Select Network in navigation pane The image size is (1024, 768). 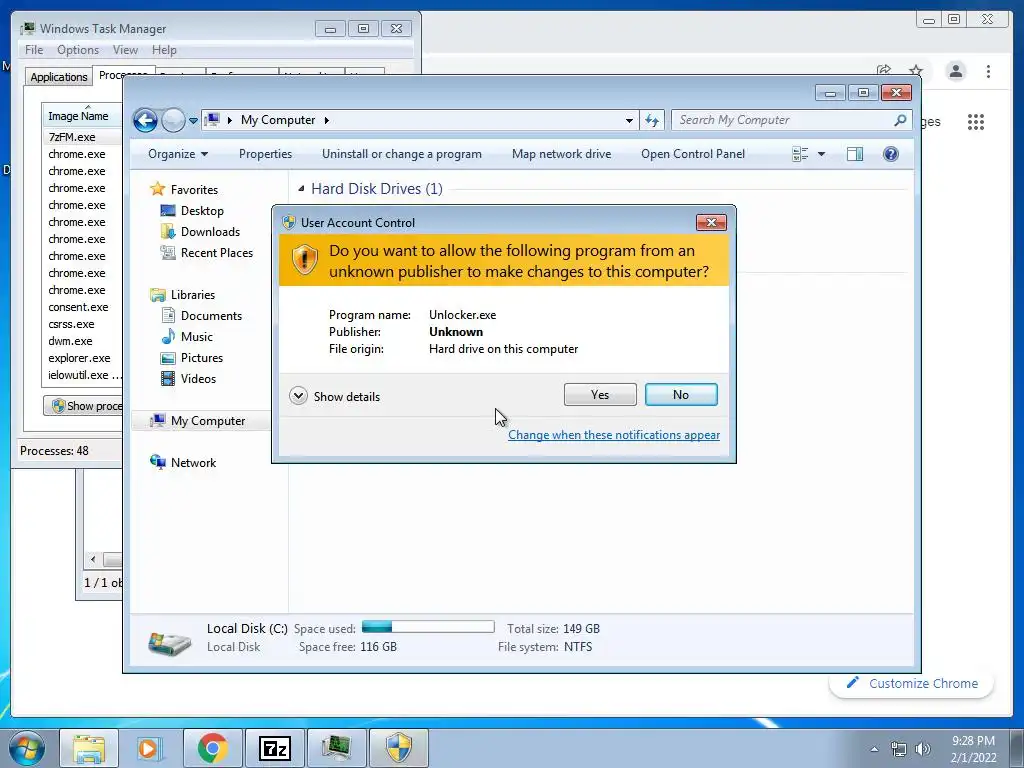193,463
